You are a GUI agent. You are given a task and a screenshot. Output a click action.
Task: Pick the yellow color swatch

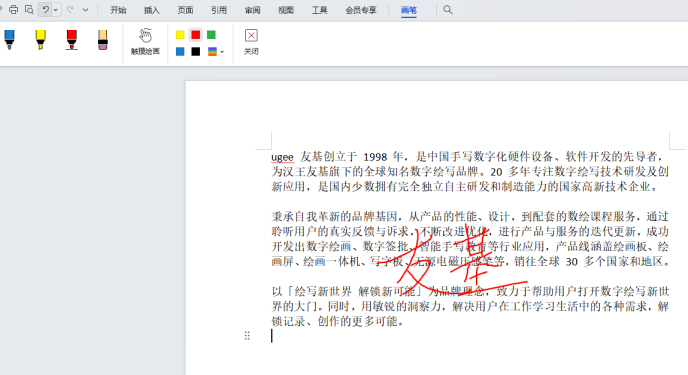(180, 35)
